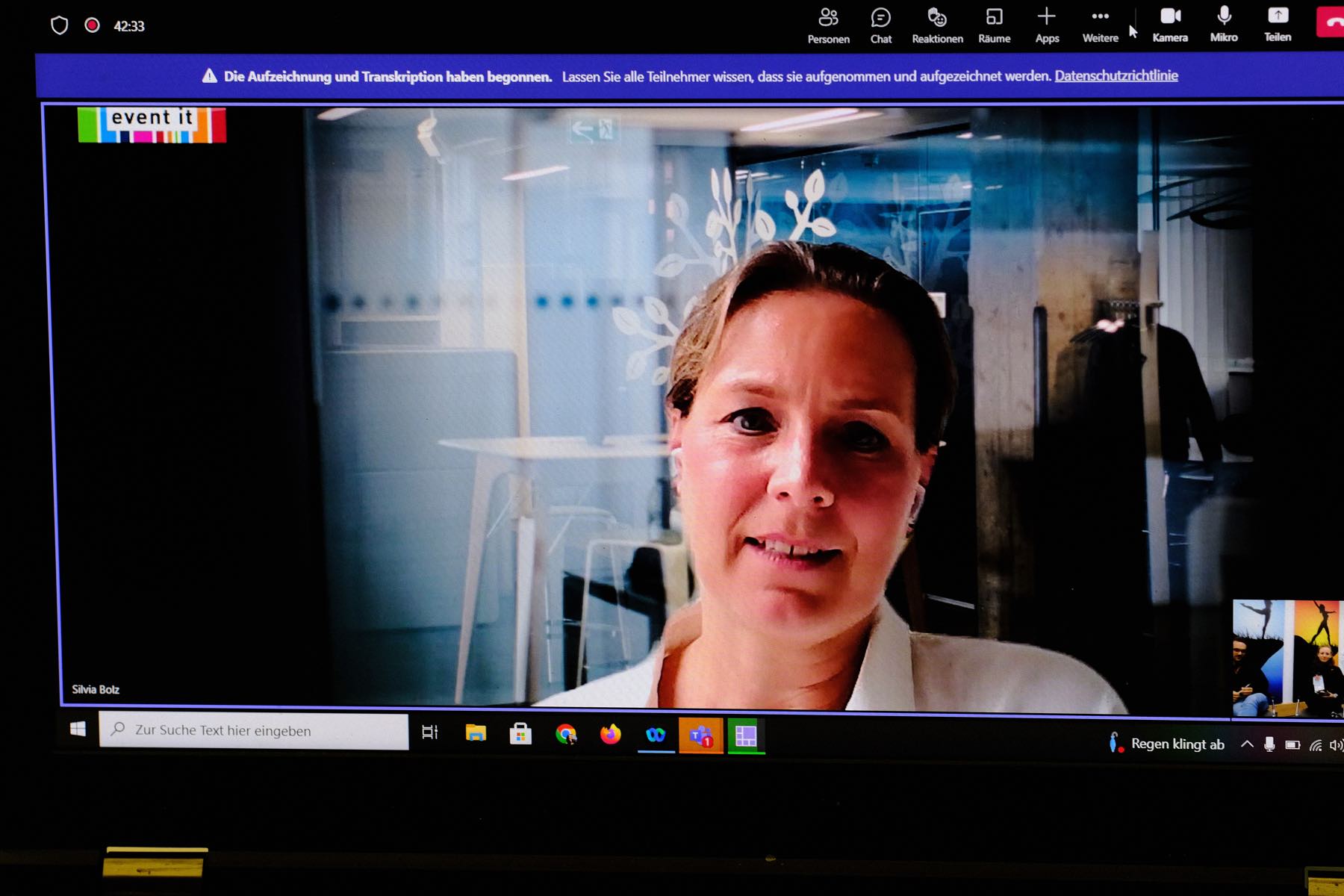1344x896 pixels.
Task: Open Microsoft Store from taskbar
Action: pos(520,734)
